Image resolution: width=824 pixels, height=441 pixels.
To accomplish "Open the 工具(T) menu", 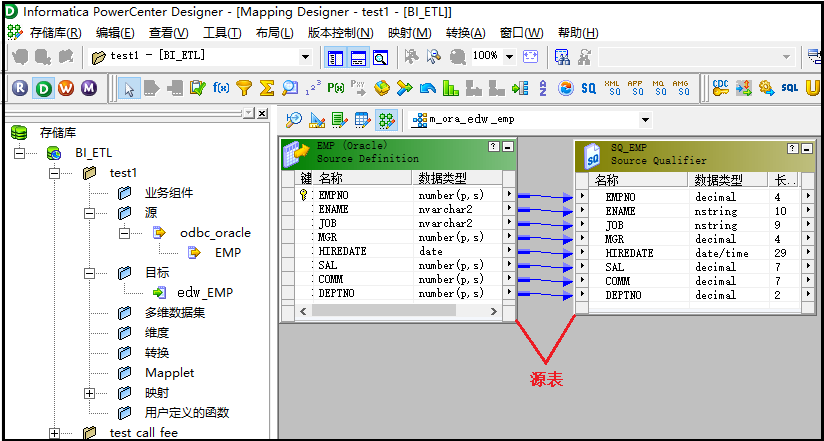I will pyautogui.click(x=222, y=33).
